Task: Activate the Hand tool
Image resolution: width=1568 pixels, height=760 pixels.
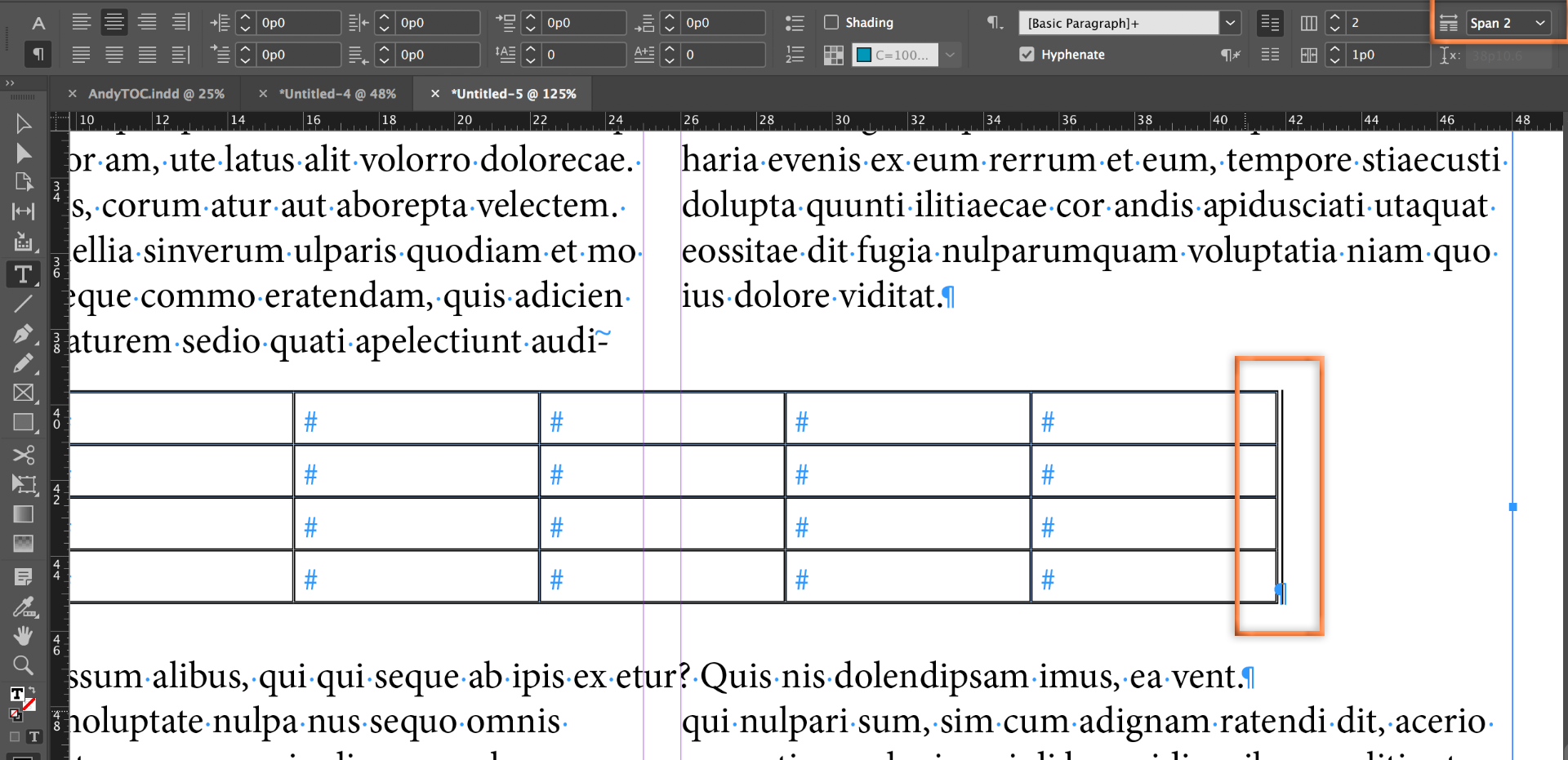Action: pyautogui.click(x=23, y=635)
